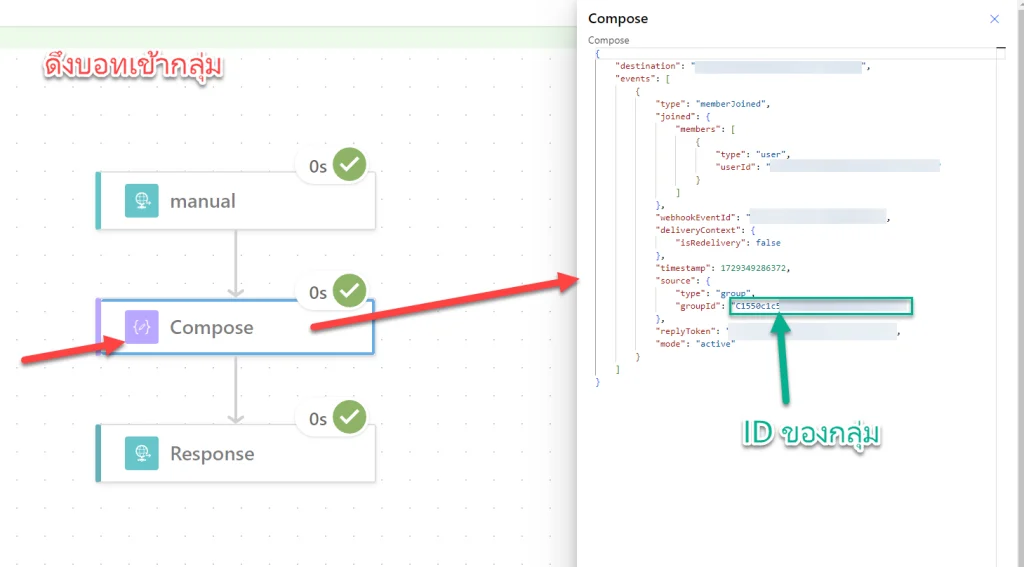This screenshot has height=567, width=1024.
Task: Click the "replyToken" key
Action: [x=688, y=331]
